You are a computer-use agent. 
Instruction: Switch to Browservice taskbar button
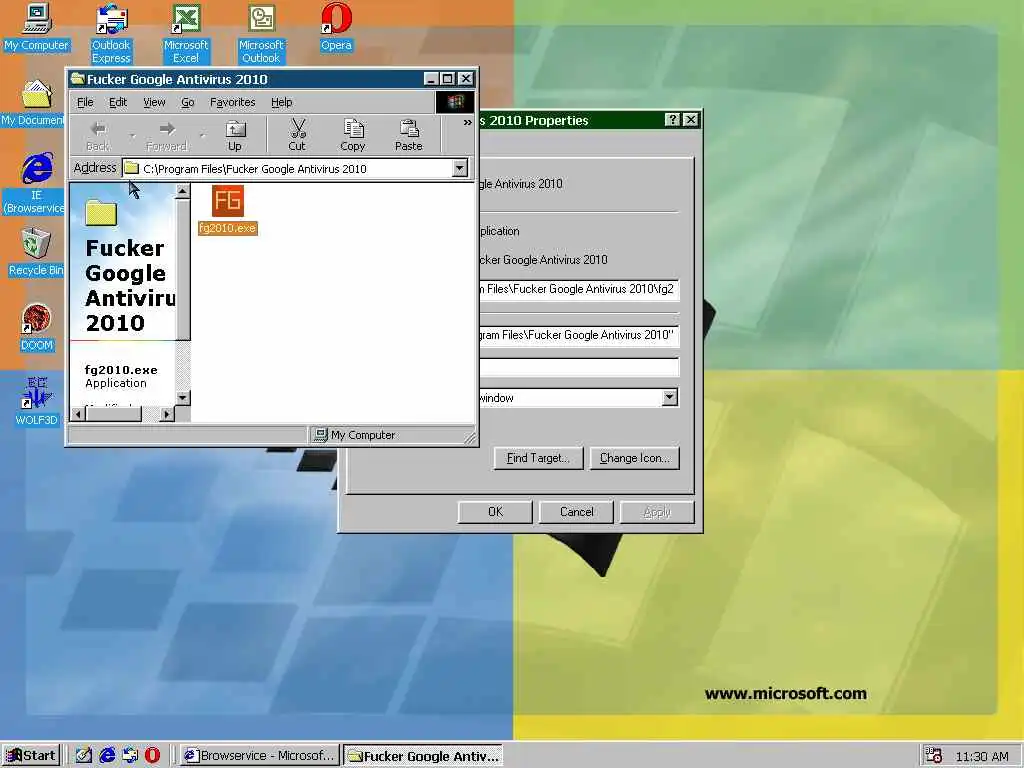click(260, 756)
